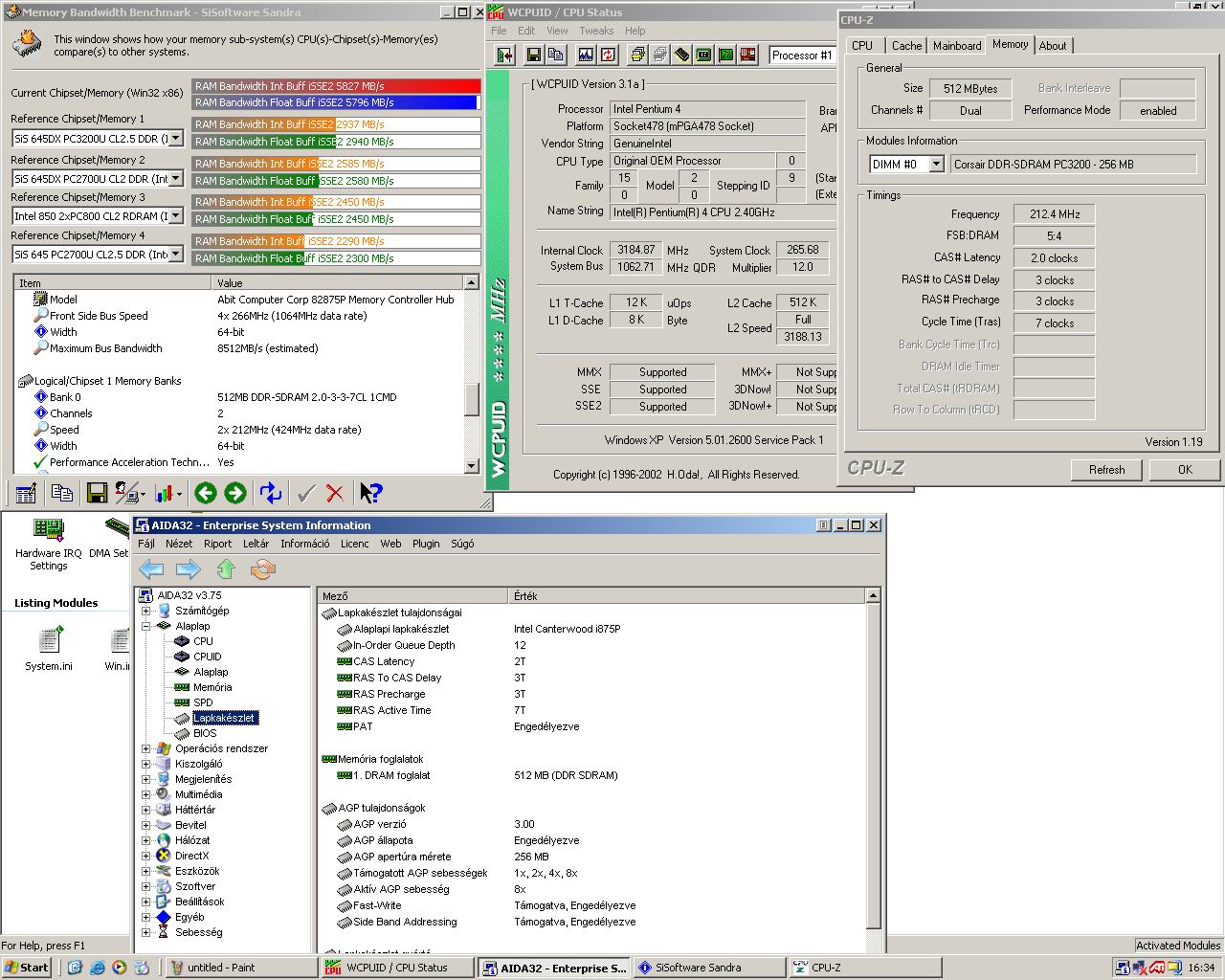The width and height of the screenshot is (1225, 980).
Task: Switch to SiSoftware Sandra taskbar button
Action: point(708,968)
